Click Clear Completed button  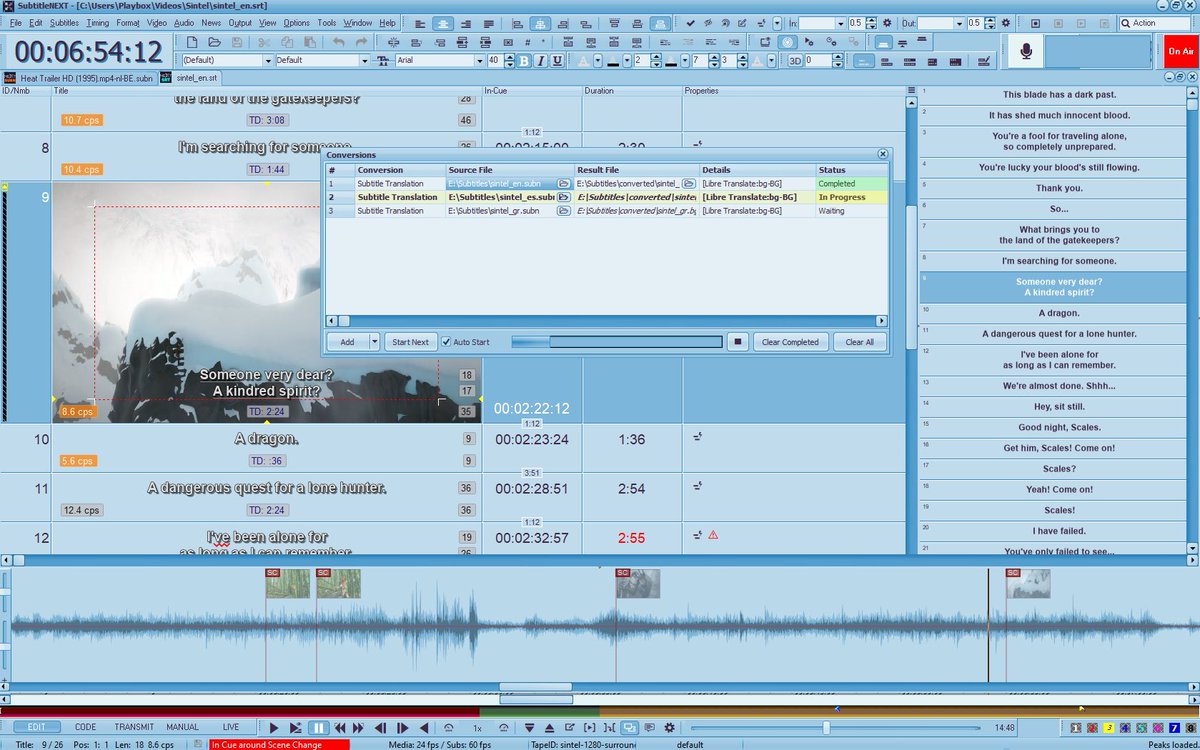791,342
